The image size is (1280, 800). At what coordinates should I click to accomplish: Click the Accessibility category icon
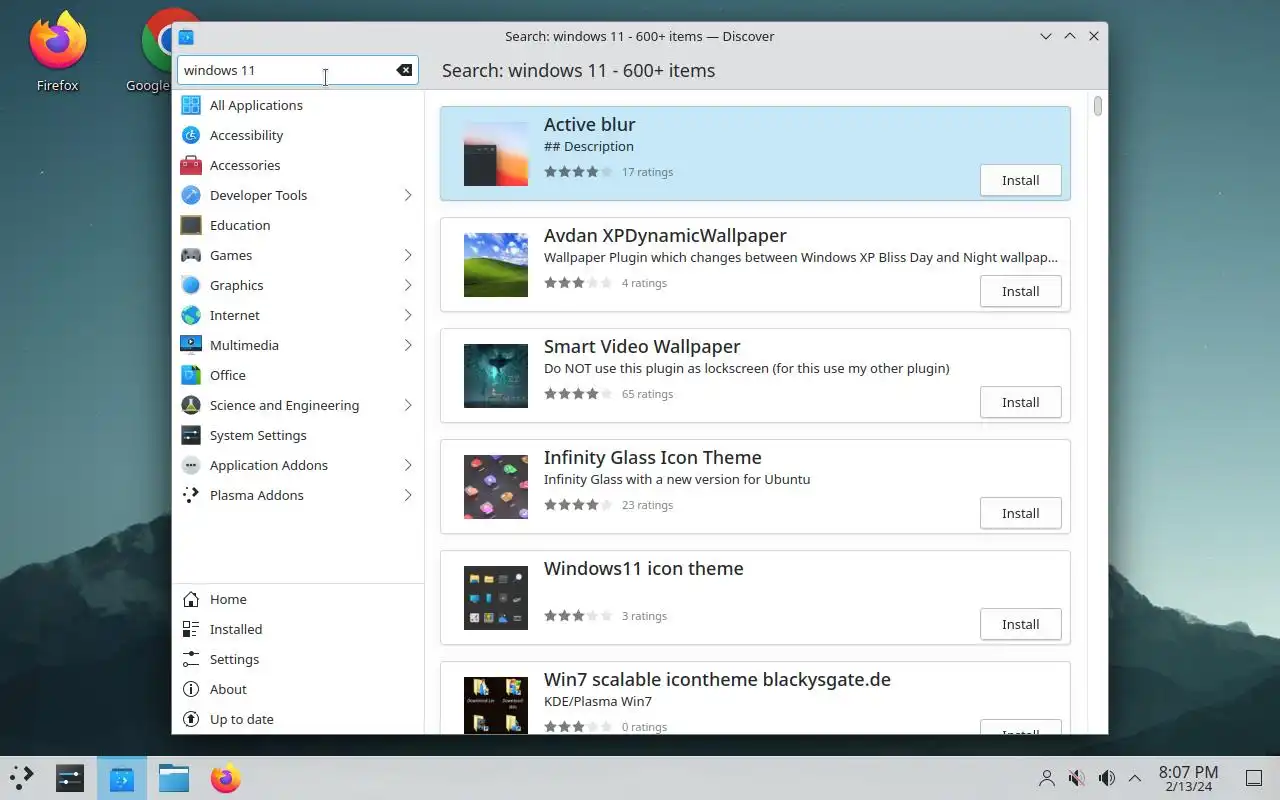click(191, 135)
